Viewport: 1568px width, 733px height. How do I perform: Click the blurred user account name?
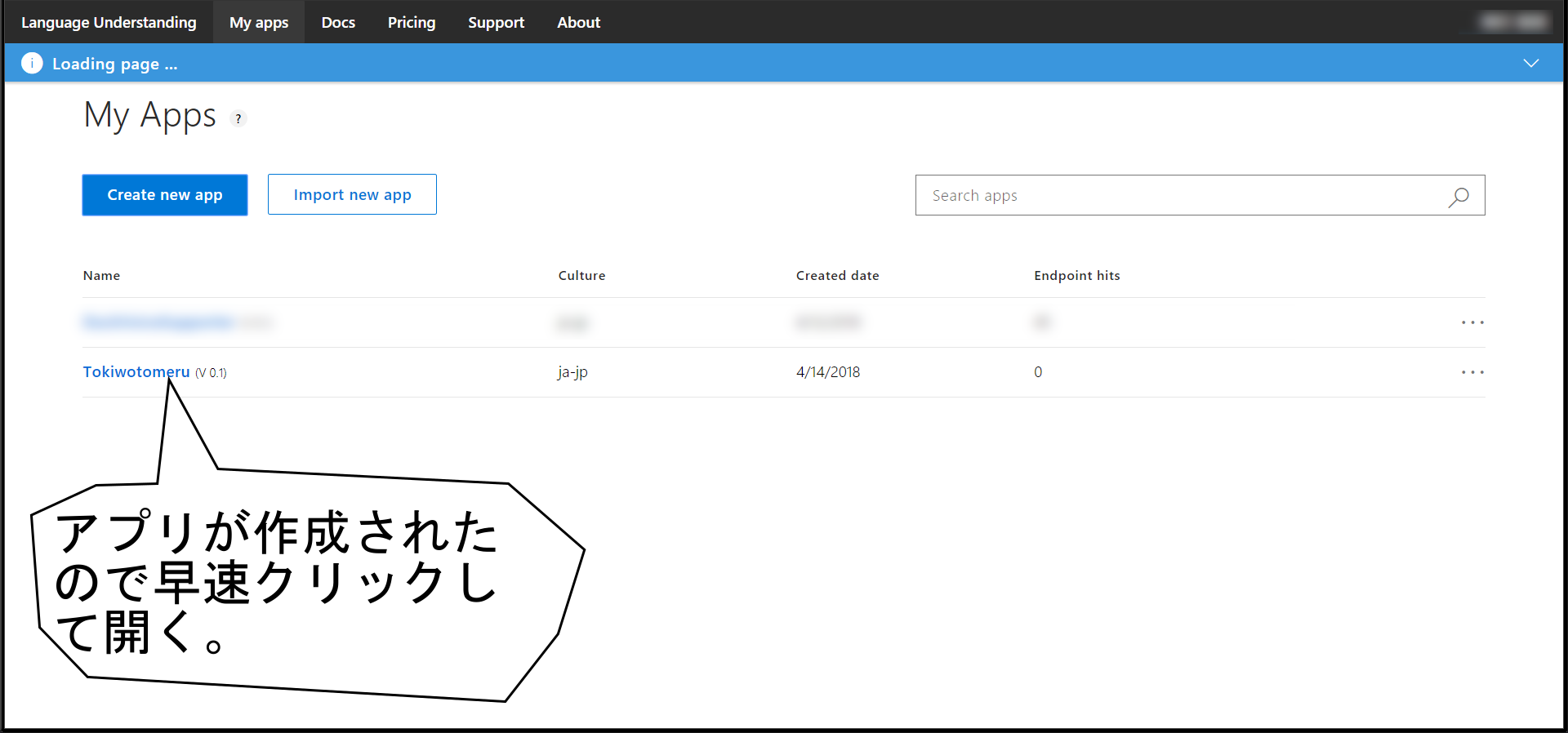(1513, 22)
